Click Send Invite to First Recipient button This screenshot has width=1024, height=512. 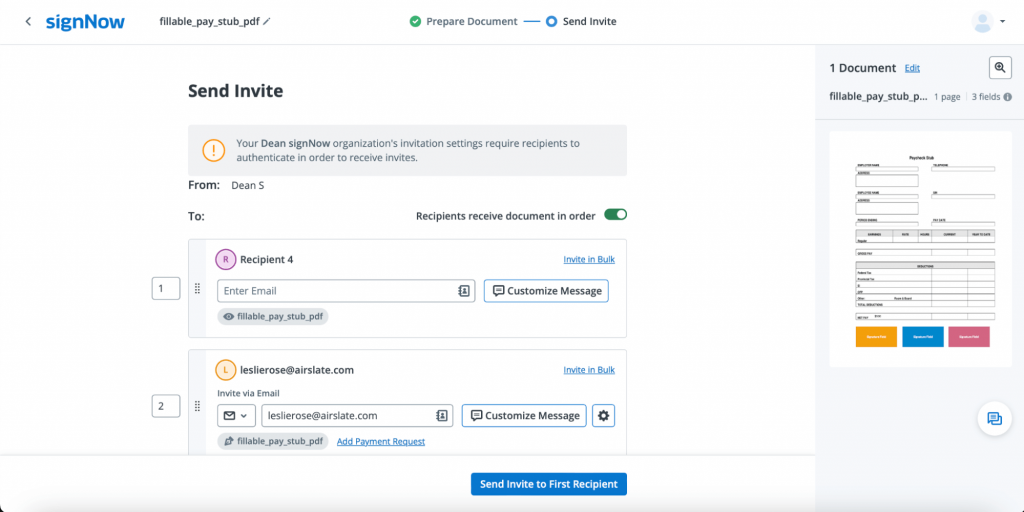click(548, 484)
